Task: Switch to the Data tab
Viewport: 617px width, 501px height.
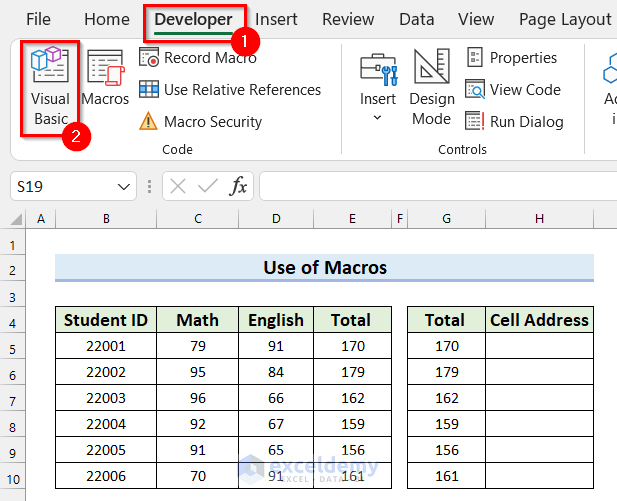Action: click(416, 19)
